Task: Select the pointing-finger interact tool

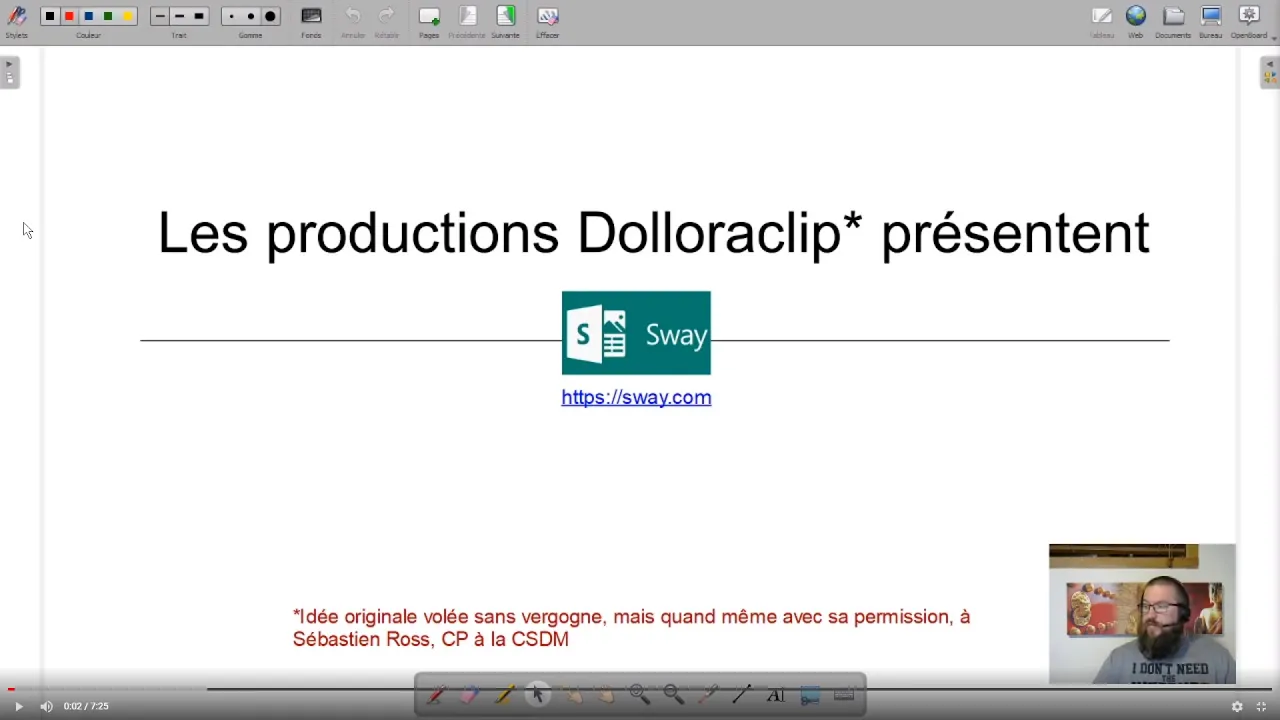Action: tap(572, 694)
